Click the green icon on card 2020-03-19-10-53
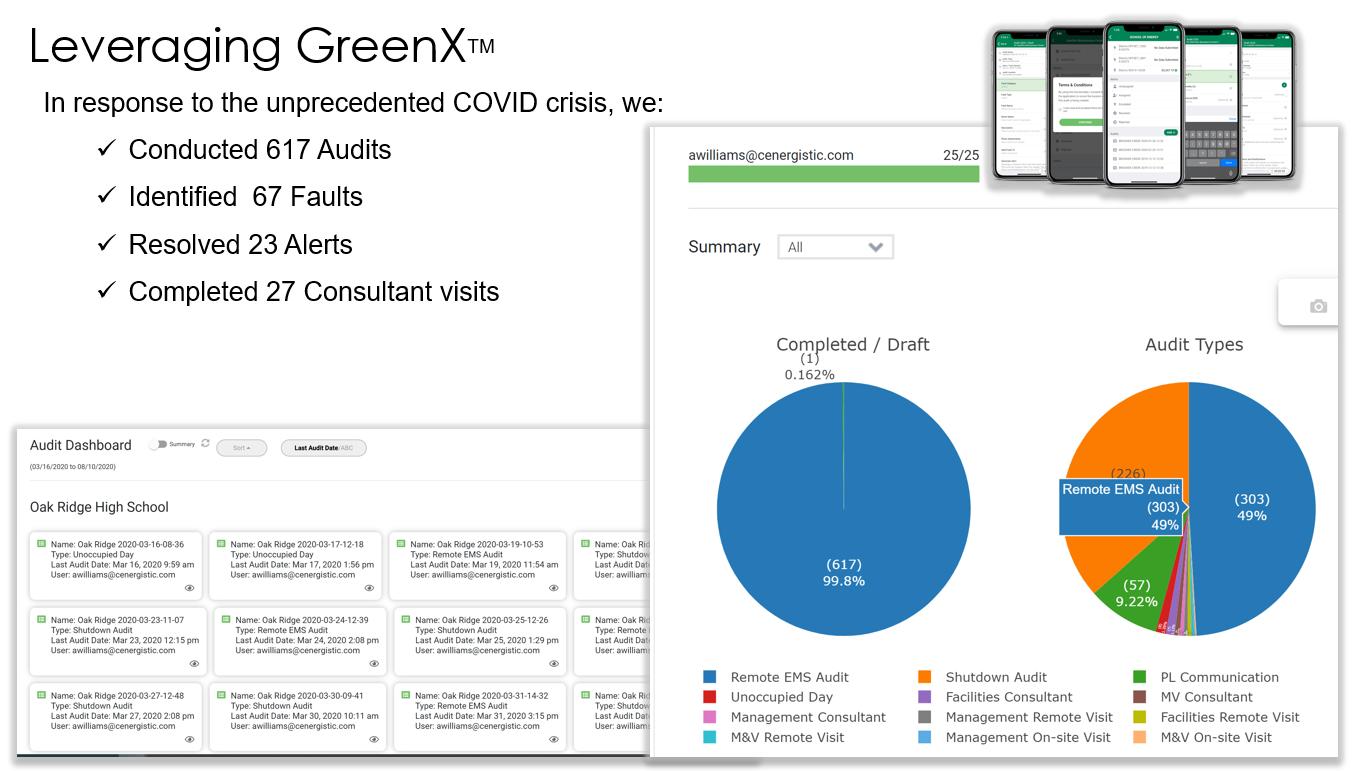Screen dimensions: 1353x771 pos(401,544)
